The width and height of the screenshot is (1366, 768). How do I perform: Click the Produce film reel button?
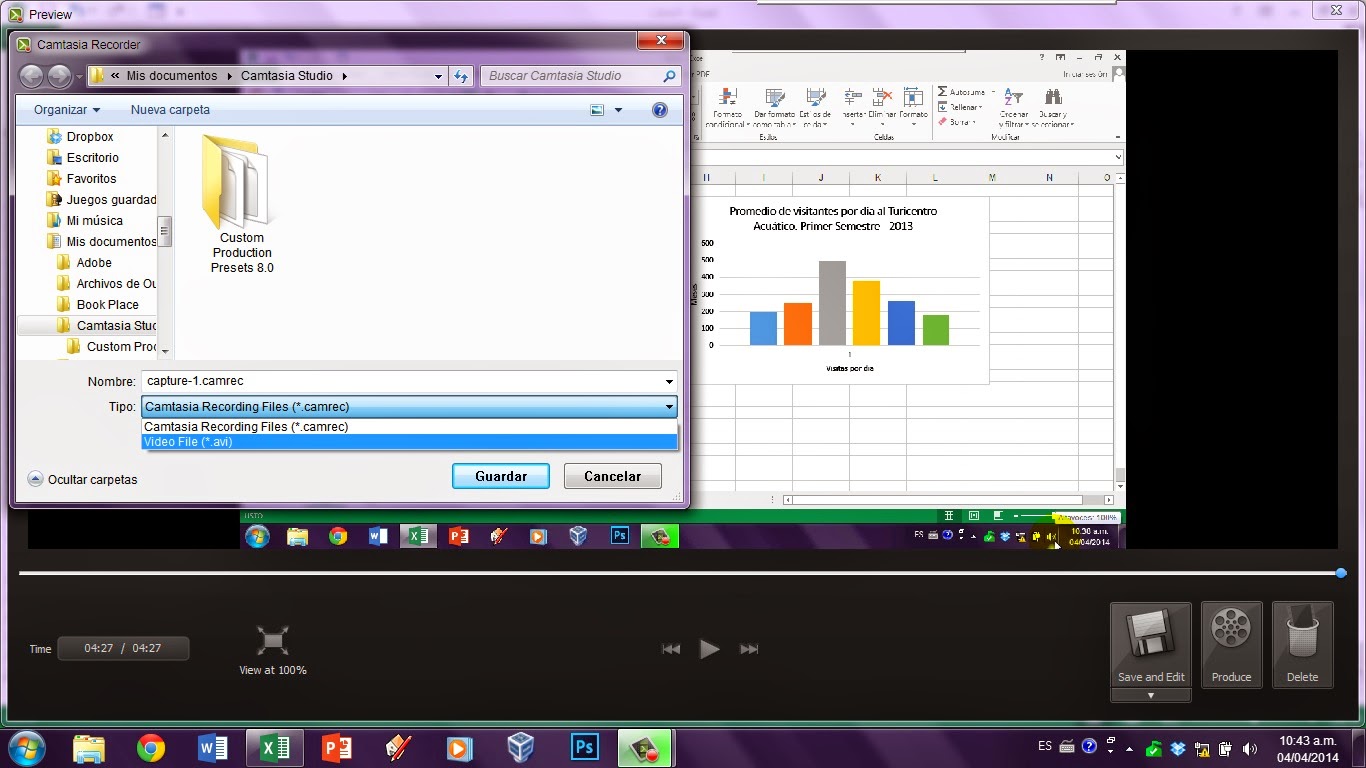[x=1231, y=645]
